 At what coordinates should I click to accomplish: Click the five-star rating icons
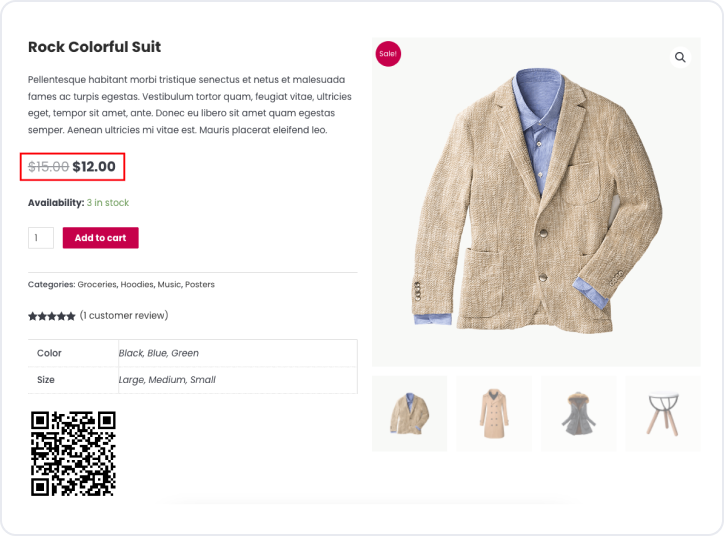click(51, 316)
